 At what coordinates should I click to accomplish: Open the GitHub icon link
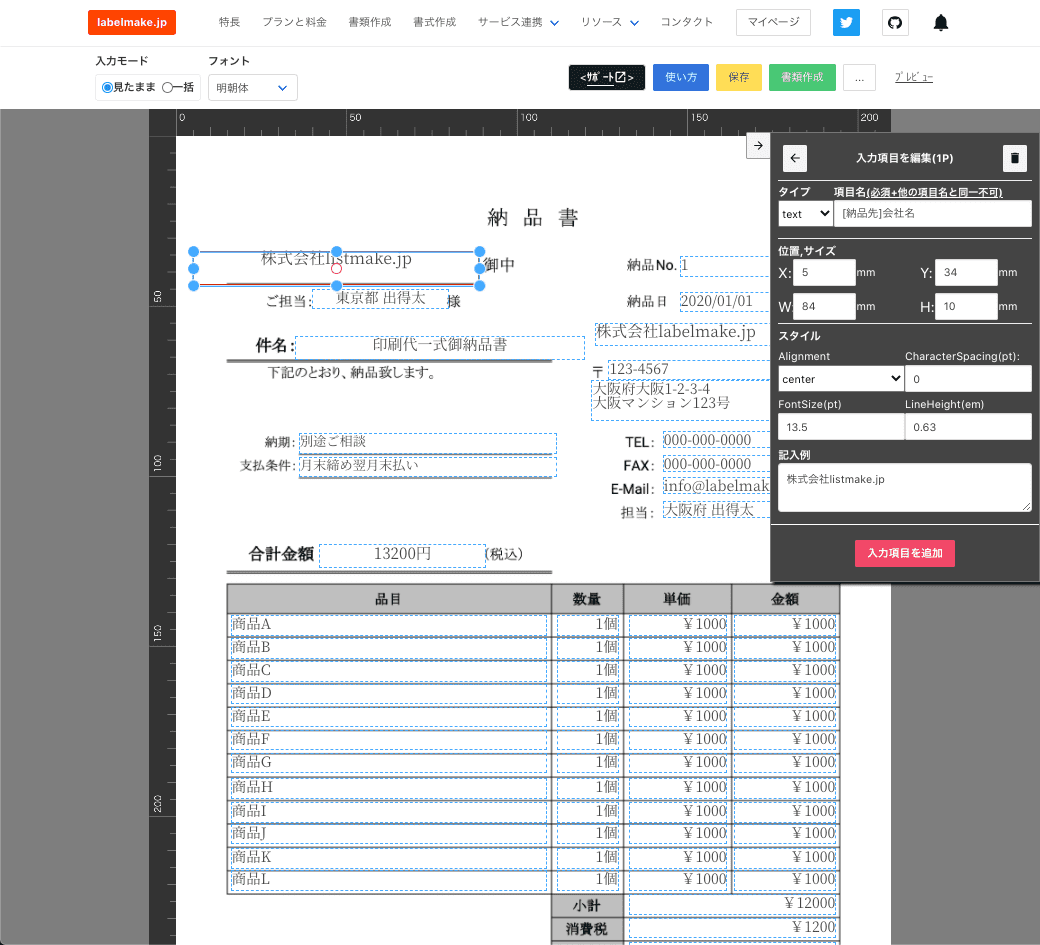tap(894, 21)
